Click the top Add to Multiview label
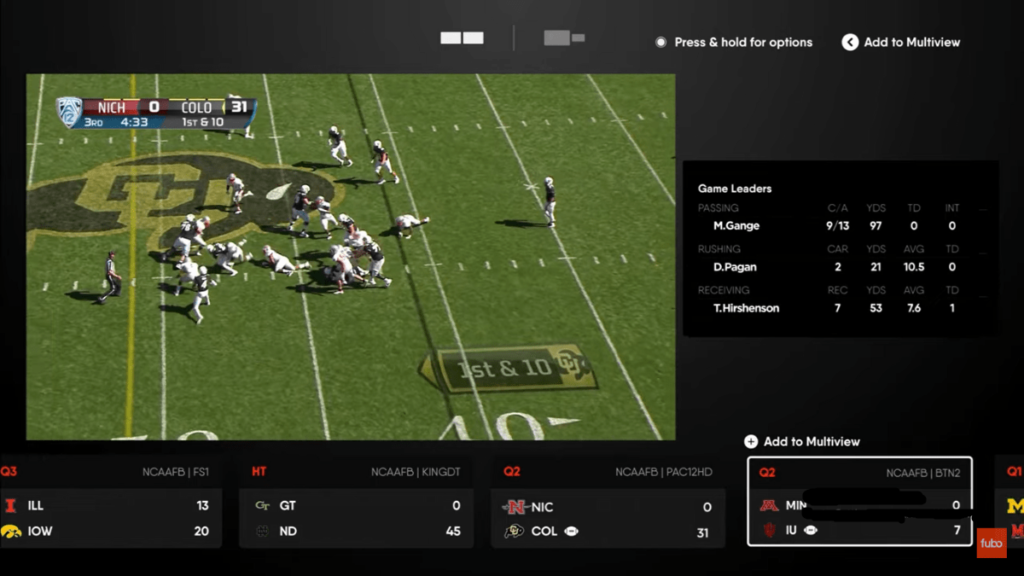This screenshot has width=1024, height=576. (911, 42)
